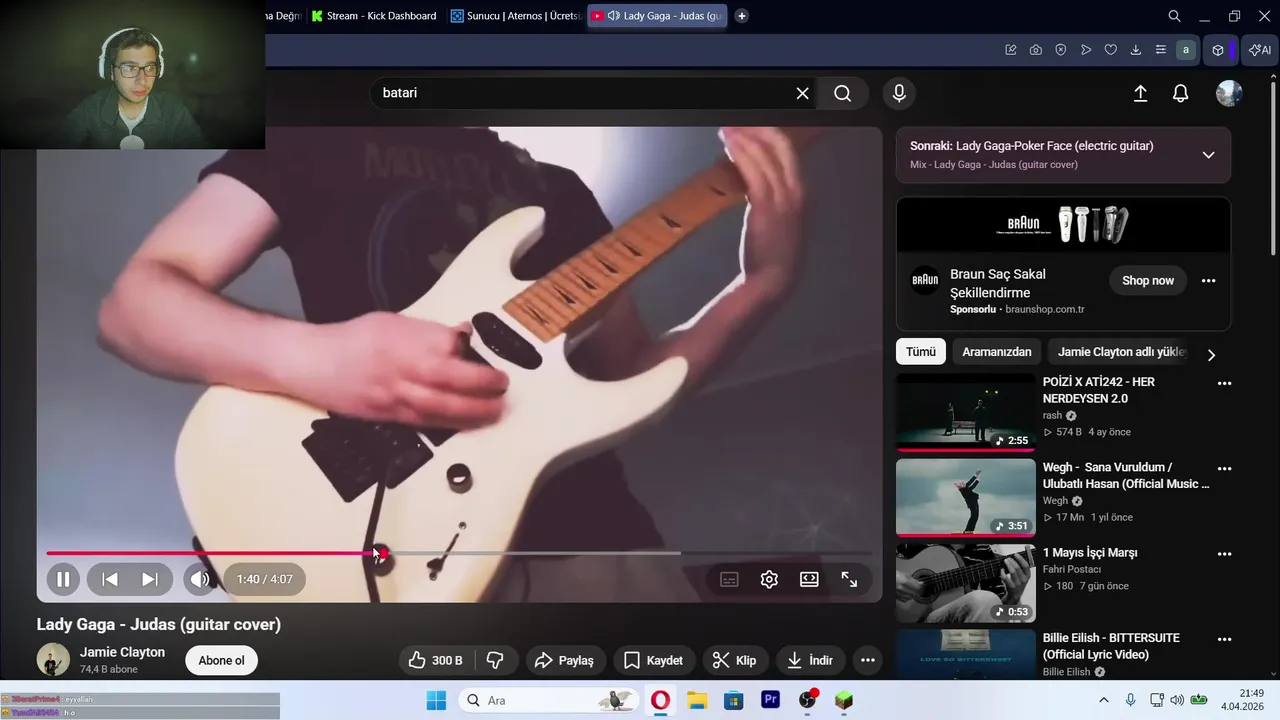Open Jamie Clayton channel name

tap(122, 652)
